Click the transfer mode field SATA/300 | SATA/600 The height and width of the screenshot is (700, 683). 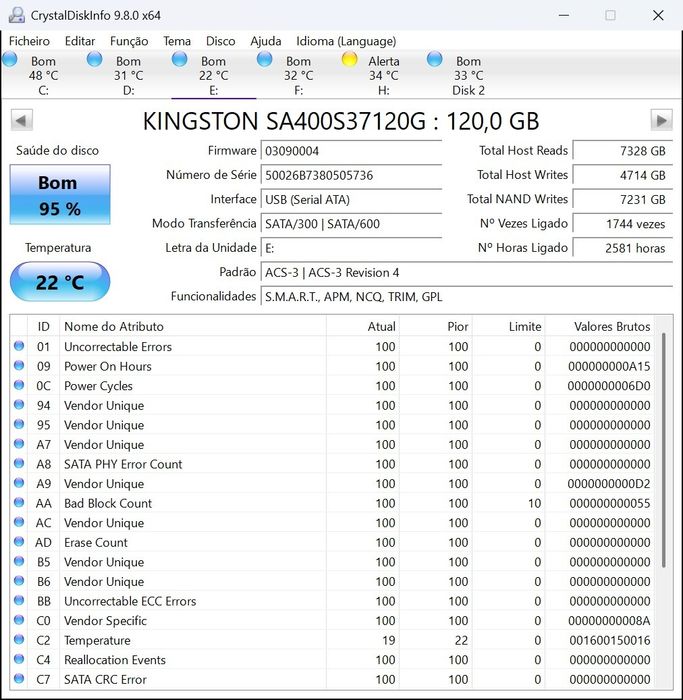pos(351,224)
